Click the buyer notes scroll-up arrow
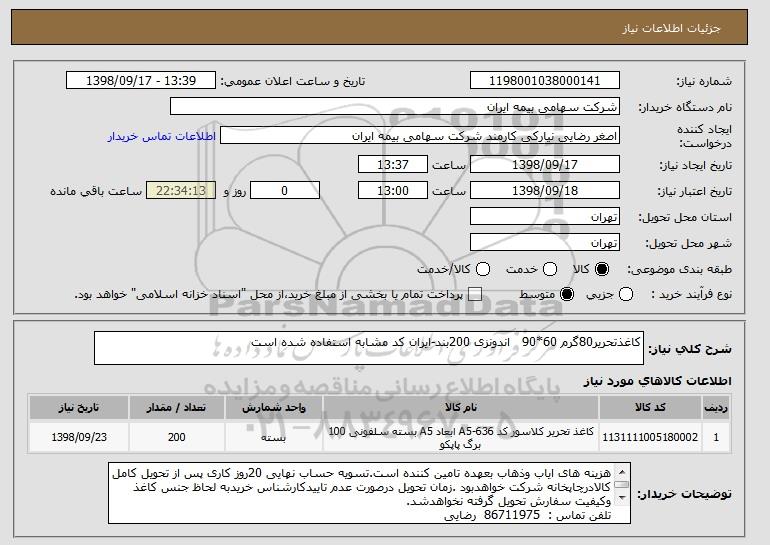This screenshot has height=545, width=770. pos(622,472)
